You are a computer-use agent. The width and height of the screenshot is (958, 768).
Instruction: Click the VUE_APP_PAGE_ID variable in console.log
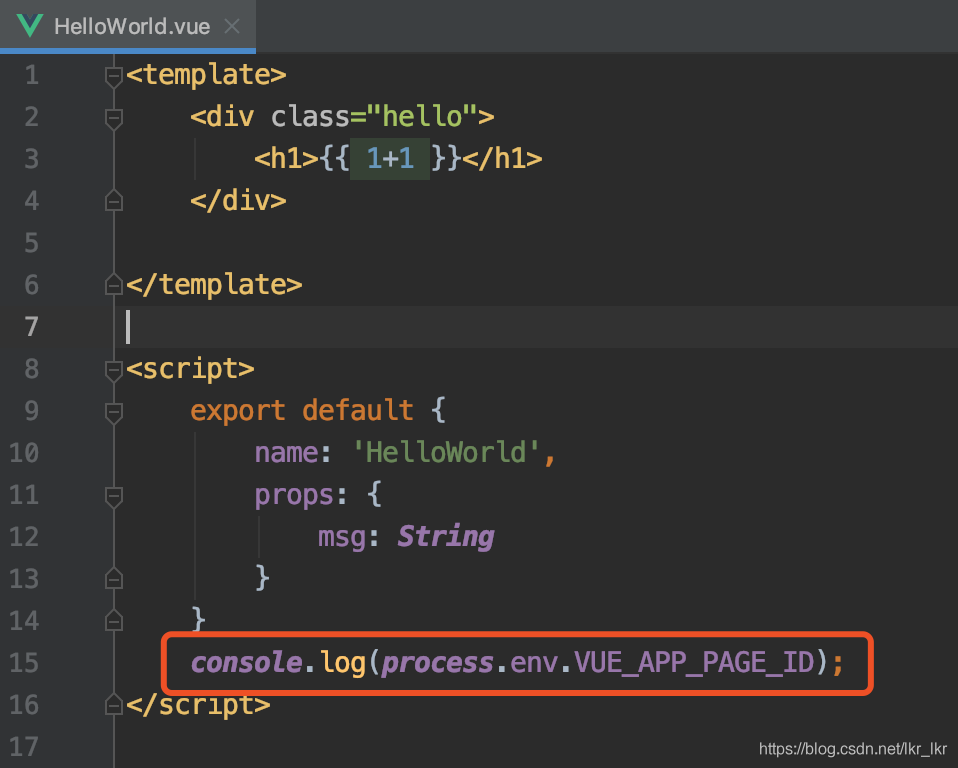[x=695, y=663]
